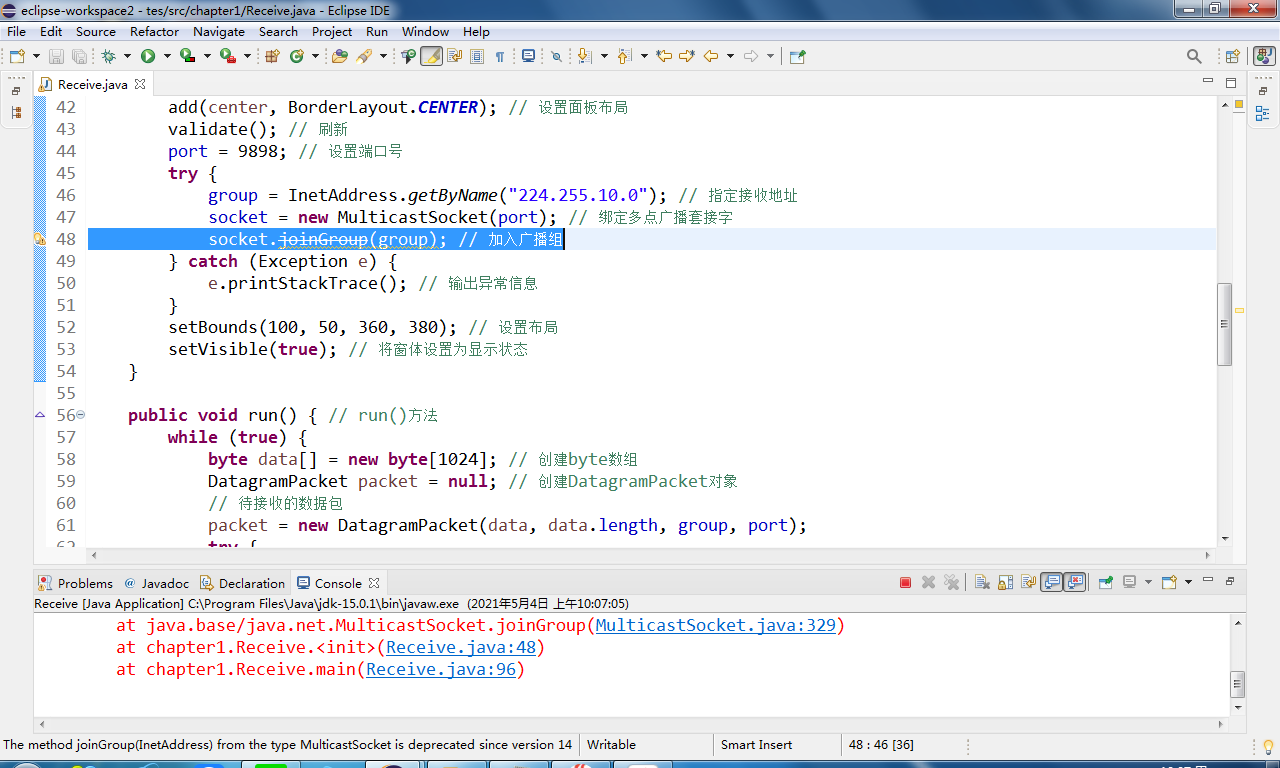Create a New Java Package icon

point(272,56)
